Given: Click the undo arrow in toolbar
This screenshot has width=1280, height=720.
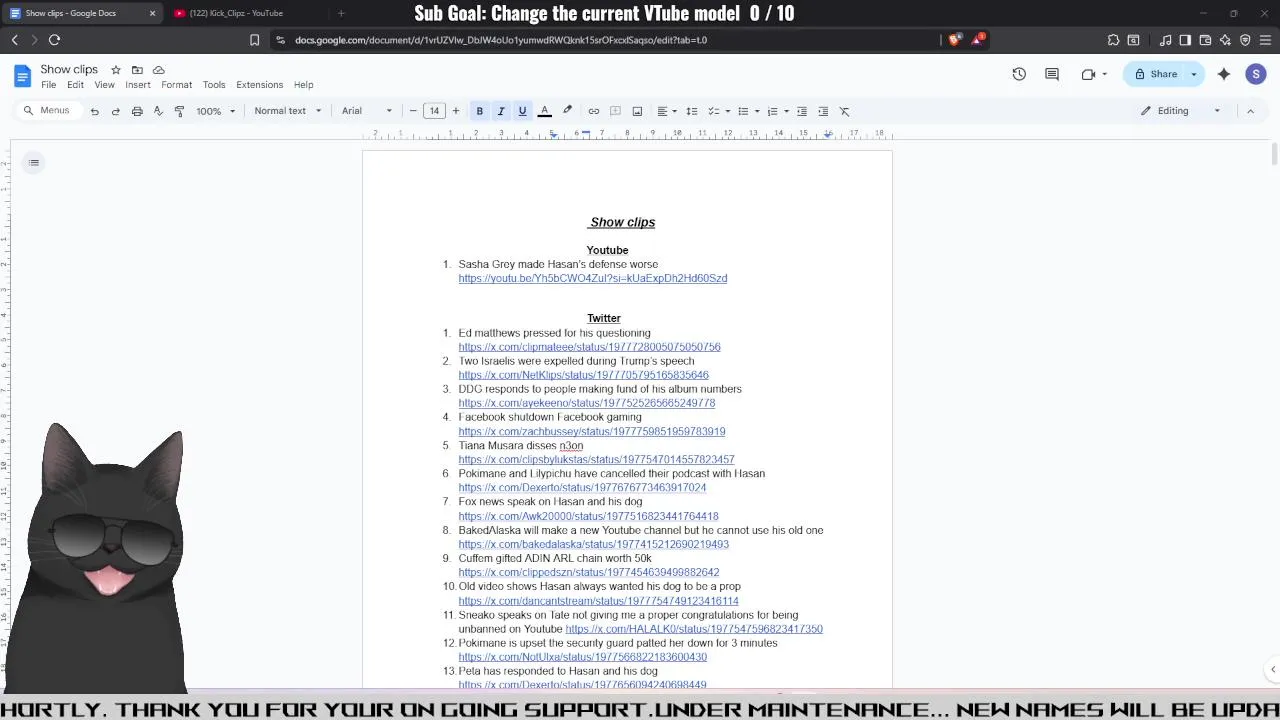Looking at the screenshot, I should (95, 111).
